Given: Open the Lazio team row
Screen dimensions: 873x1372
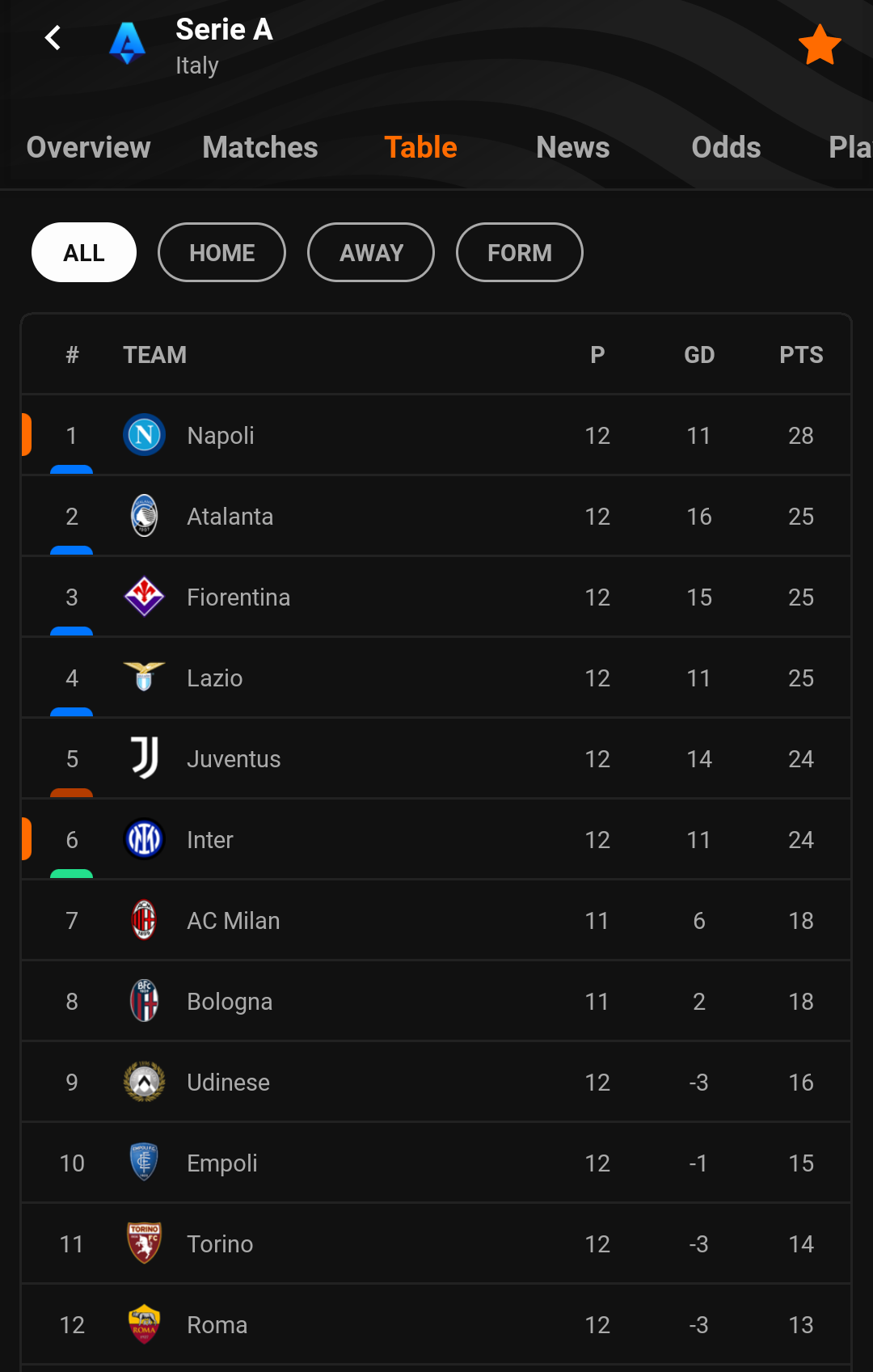Looking at the screenshot, I should tap(436, 678).
